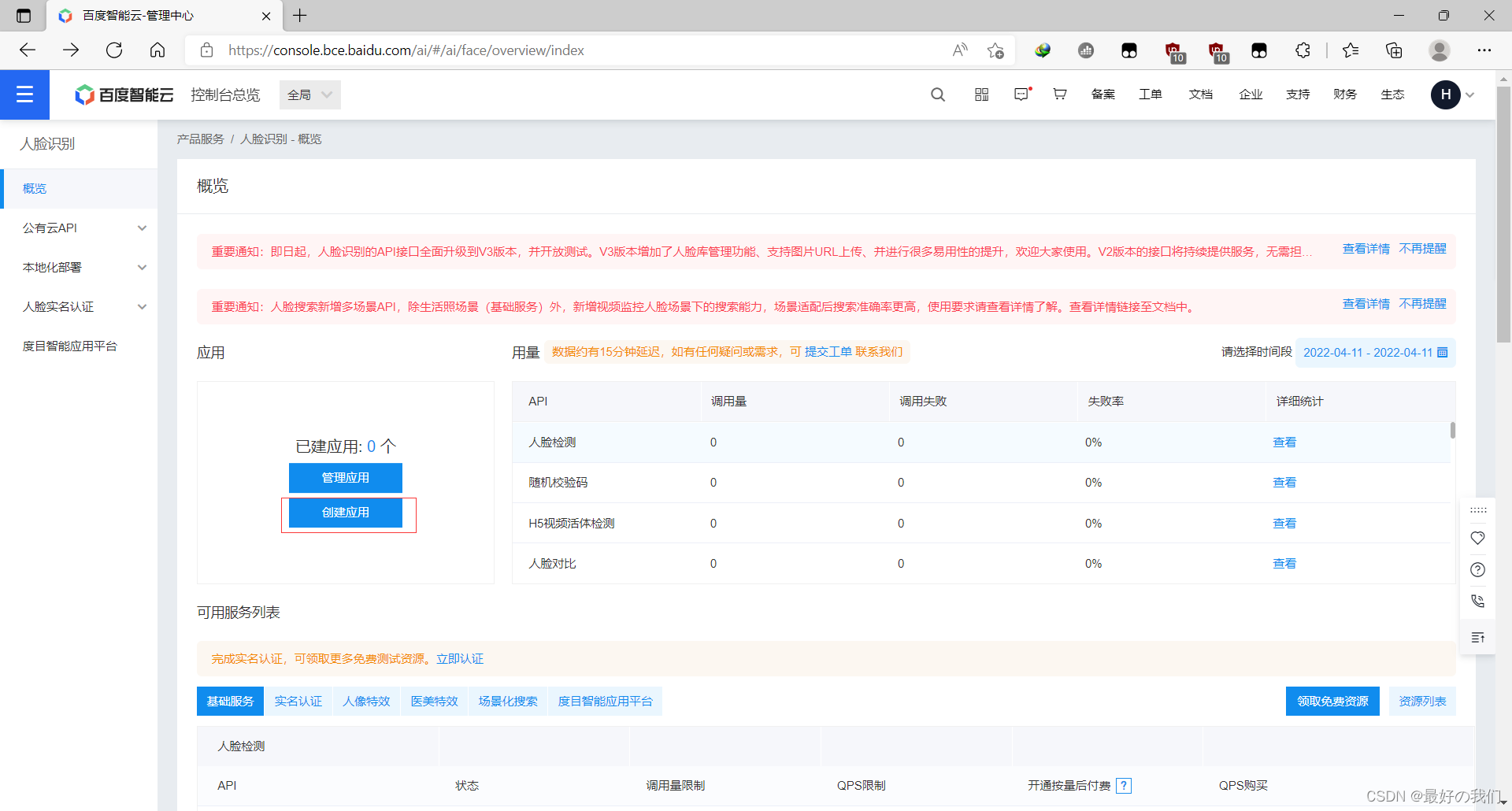The image size is (1512, 811).
Task: Click 查看 in the H5视频活体检测 row
Action: (x=1284, y=524)
